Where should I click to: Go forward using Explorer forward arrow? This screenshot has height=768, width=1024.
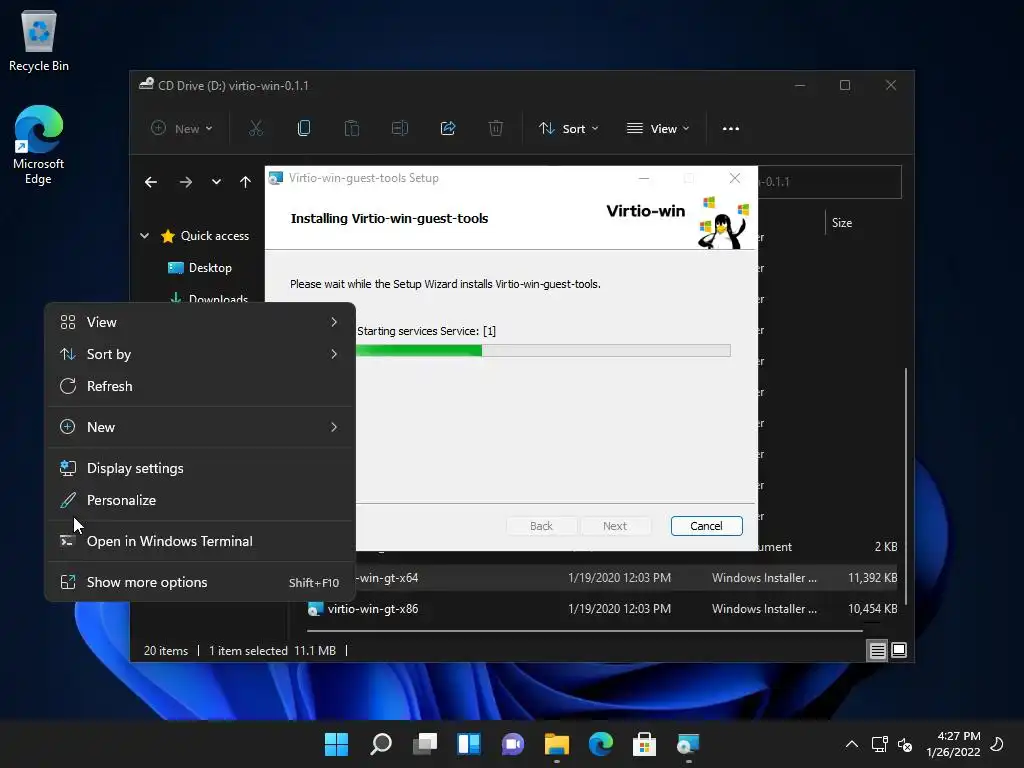[186, 182]
